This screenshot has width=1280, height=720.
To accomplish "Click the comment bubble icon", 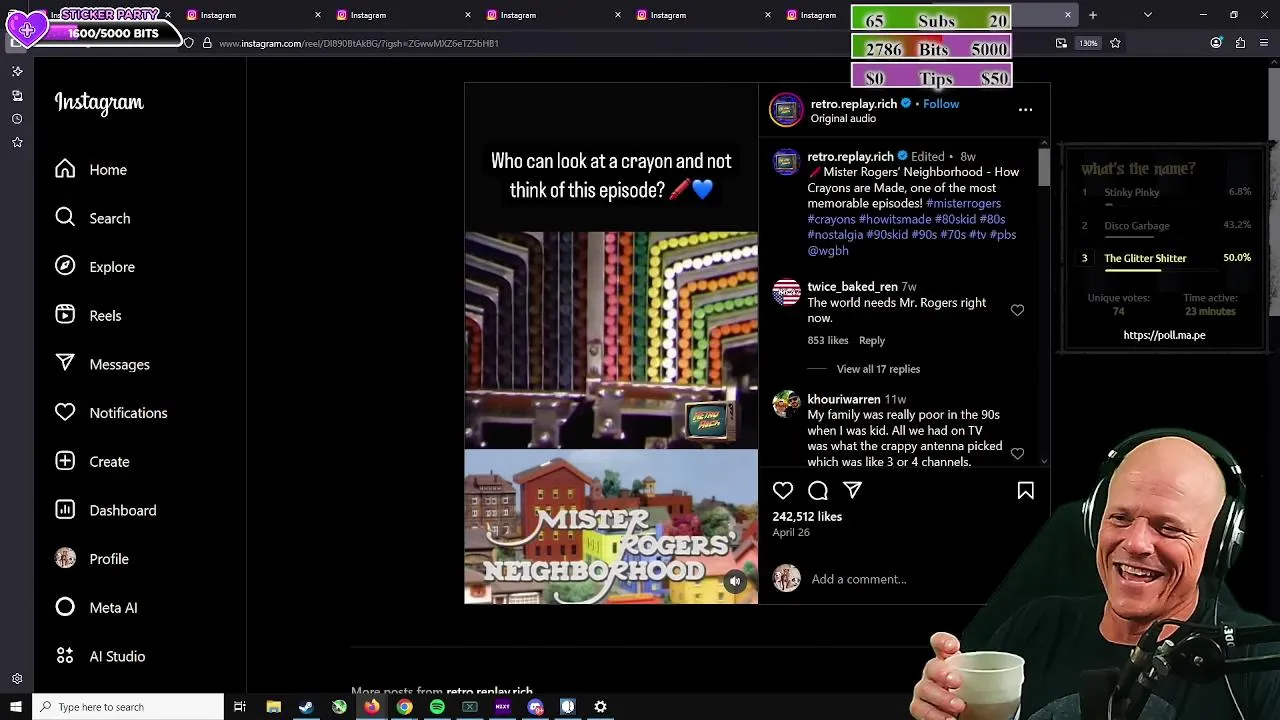I will pos(818,490).
